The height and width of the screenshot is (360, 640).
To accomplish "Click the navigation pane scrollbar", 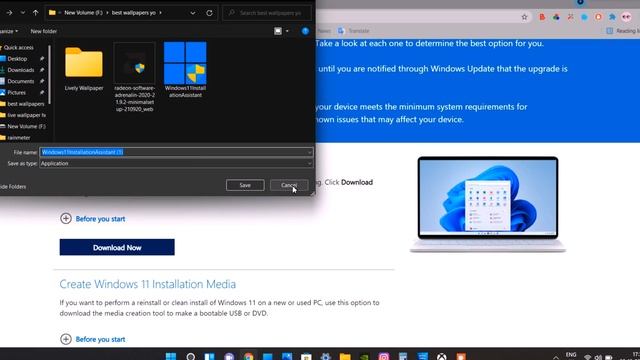I will click(50, 74).
